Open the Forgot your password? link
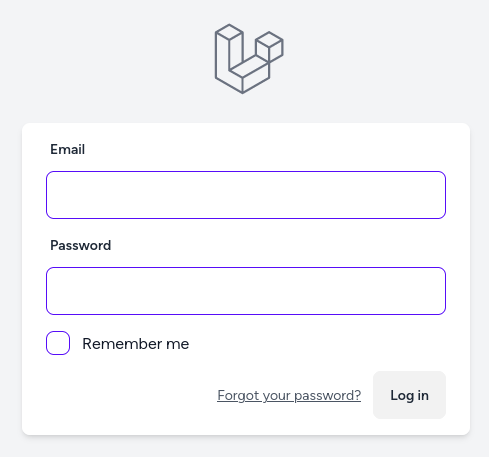The width and height of the screenshot is (489, 457). pos(289,396)
